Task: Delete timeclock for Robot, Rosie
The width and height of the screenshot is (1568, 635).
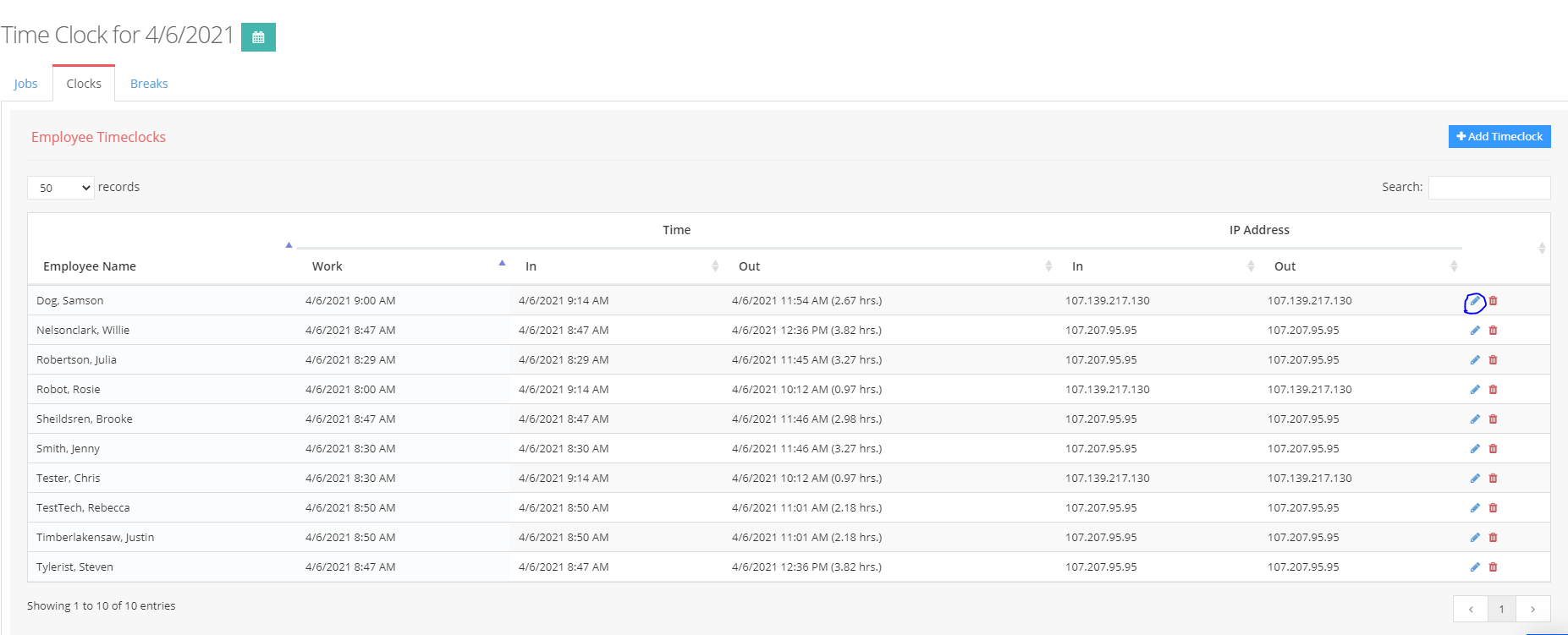Action: point(1494,390)
